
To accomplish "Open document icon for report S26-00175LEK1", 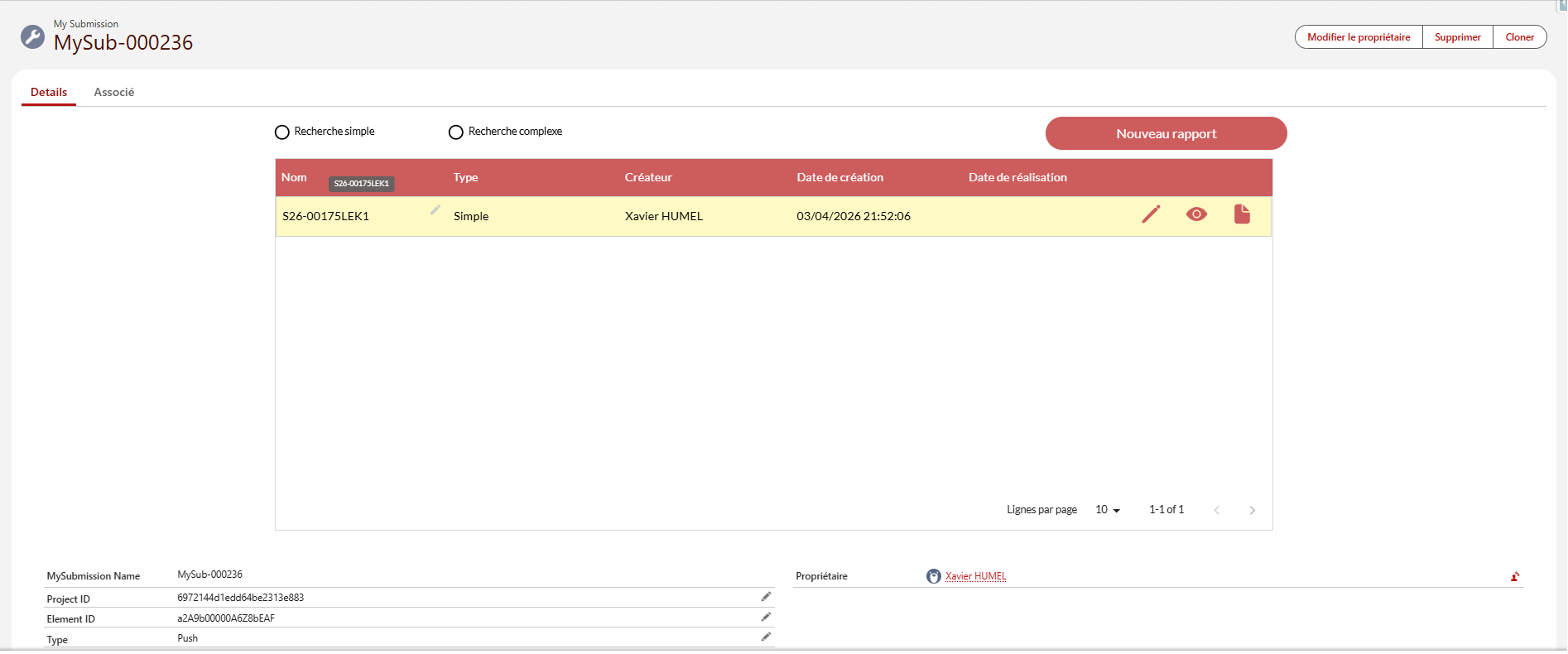I will click(x=1242, y=214).
